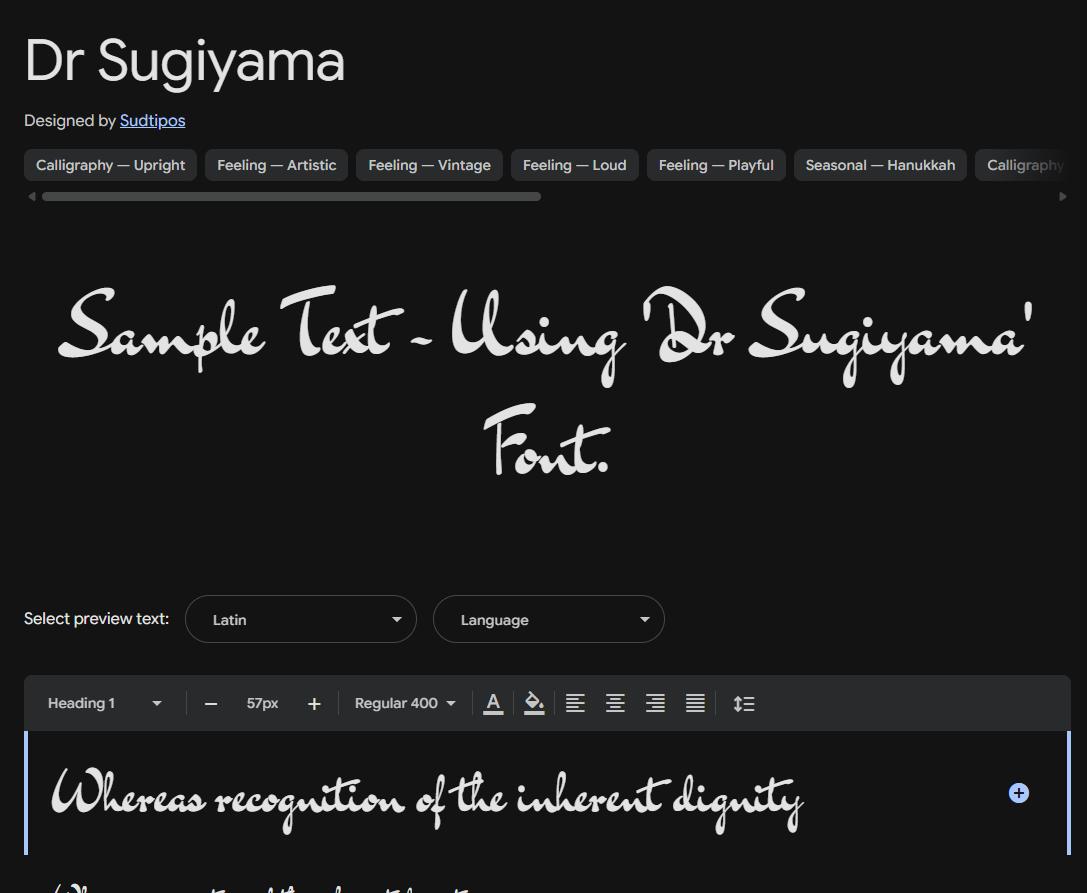Select the partially visible Calligraphy tag
Screen dimensions: 1087x893
pos(1023,165)
